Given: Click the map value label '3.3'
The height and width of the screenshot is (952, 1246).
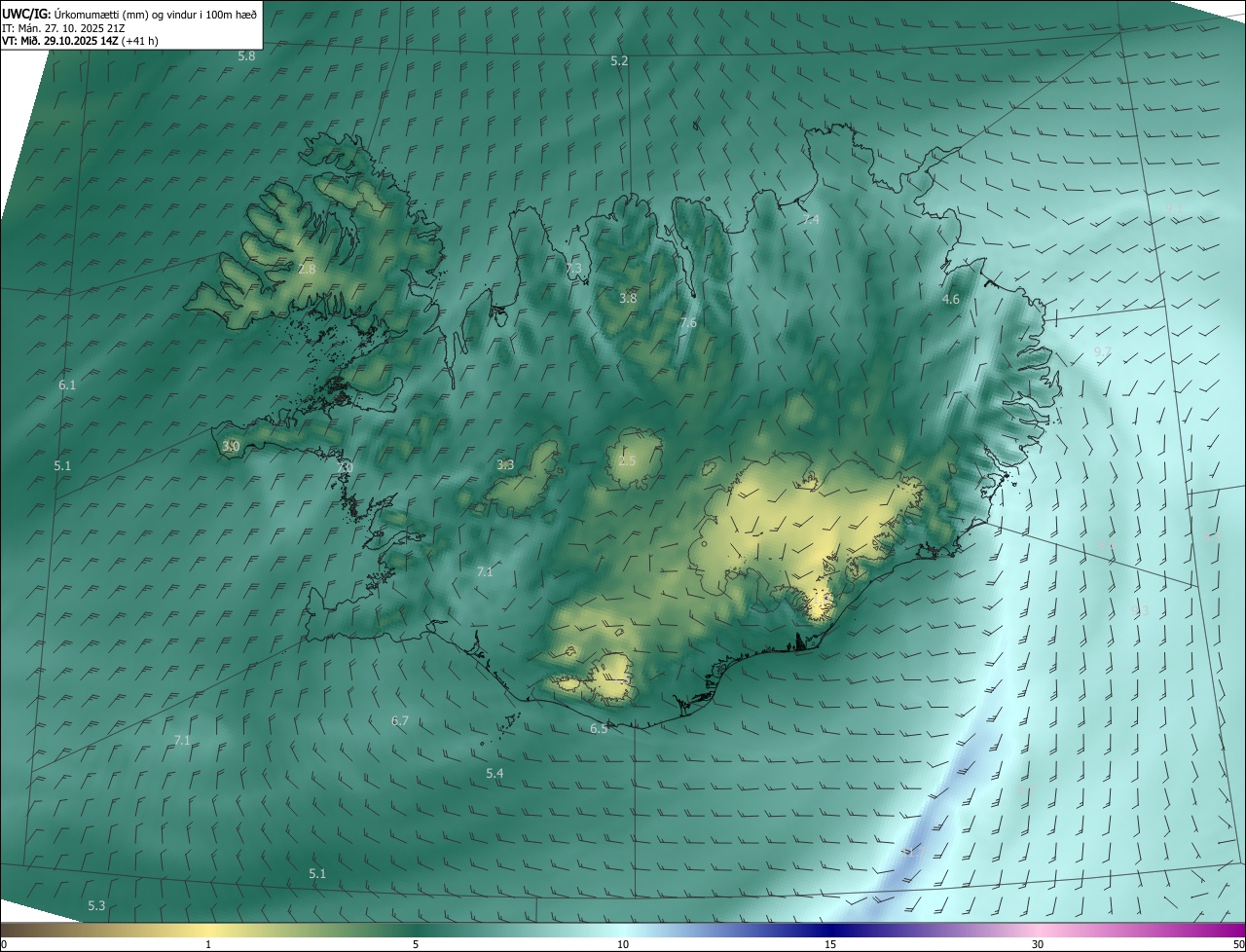Looking at the screenshot, I should point(505,465).
